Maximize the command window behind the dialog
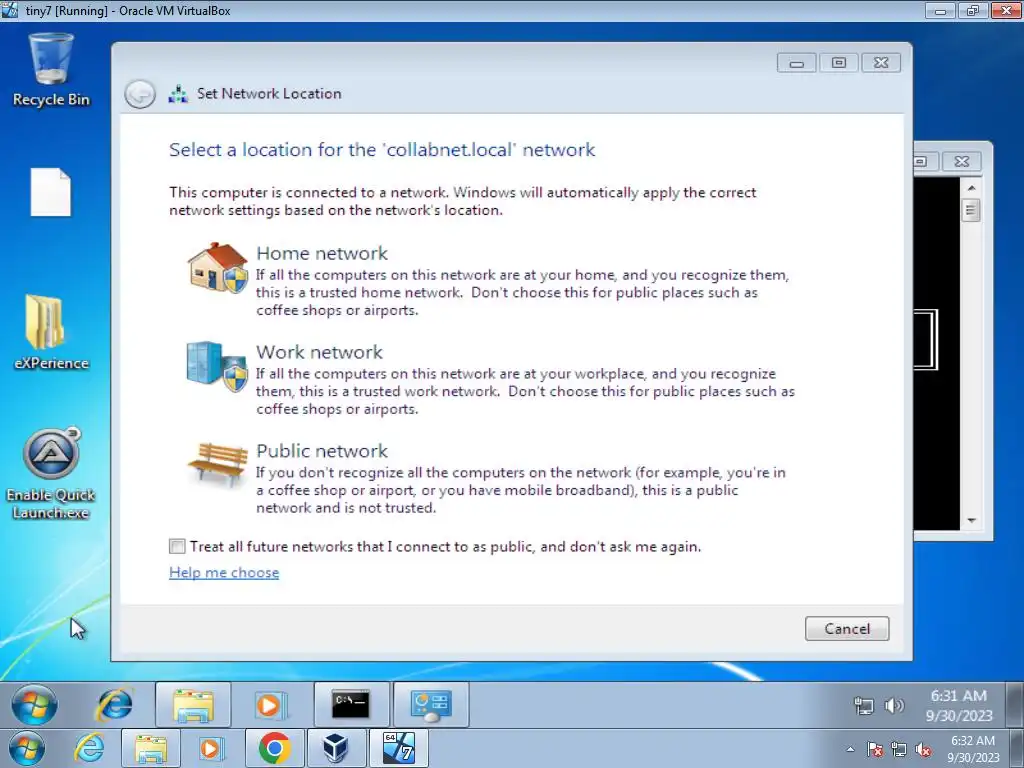 pos(922,161)
